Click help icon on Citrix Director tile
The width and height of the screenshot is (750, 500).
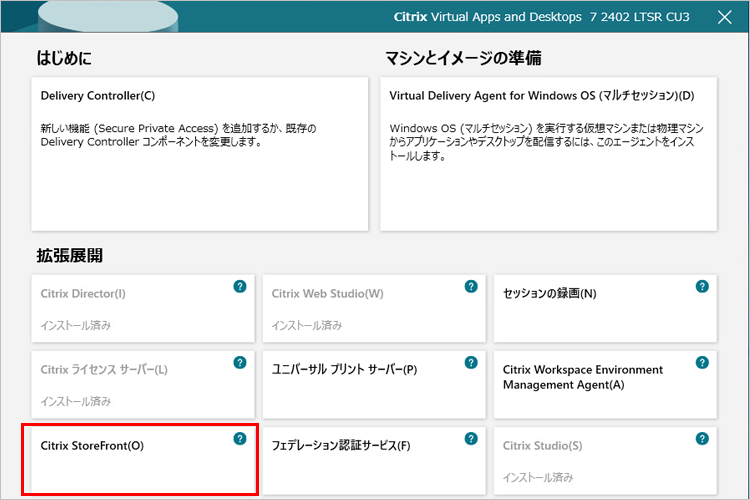coord(240,287)
